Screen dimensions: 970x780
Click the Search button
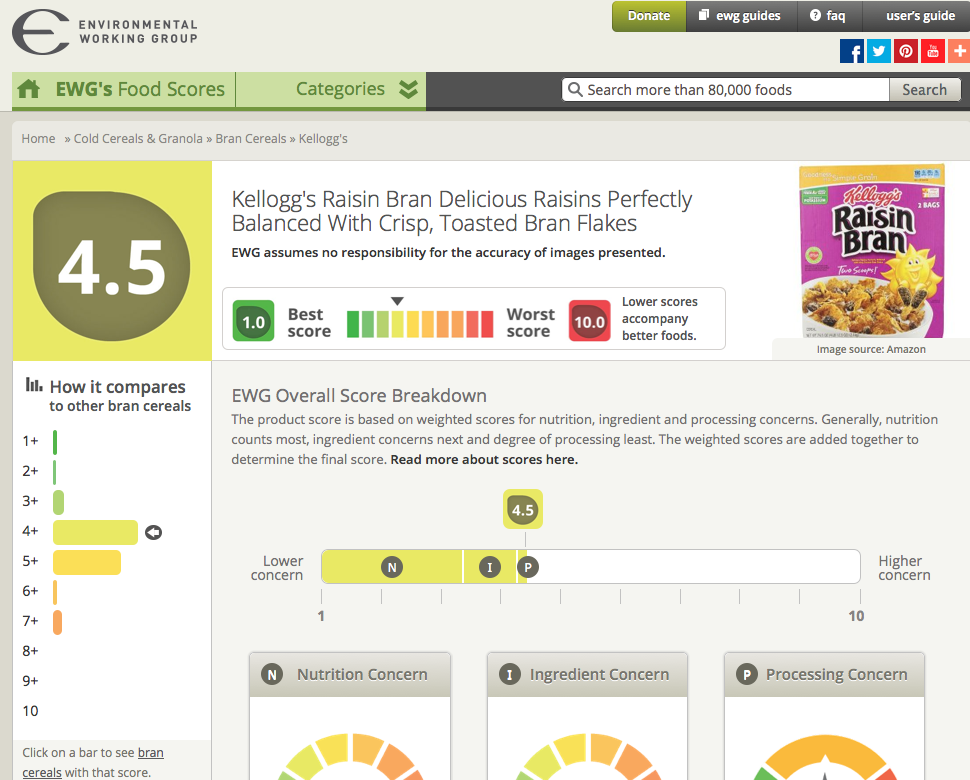tap(924, 90)
